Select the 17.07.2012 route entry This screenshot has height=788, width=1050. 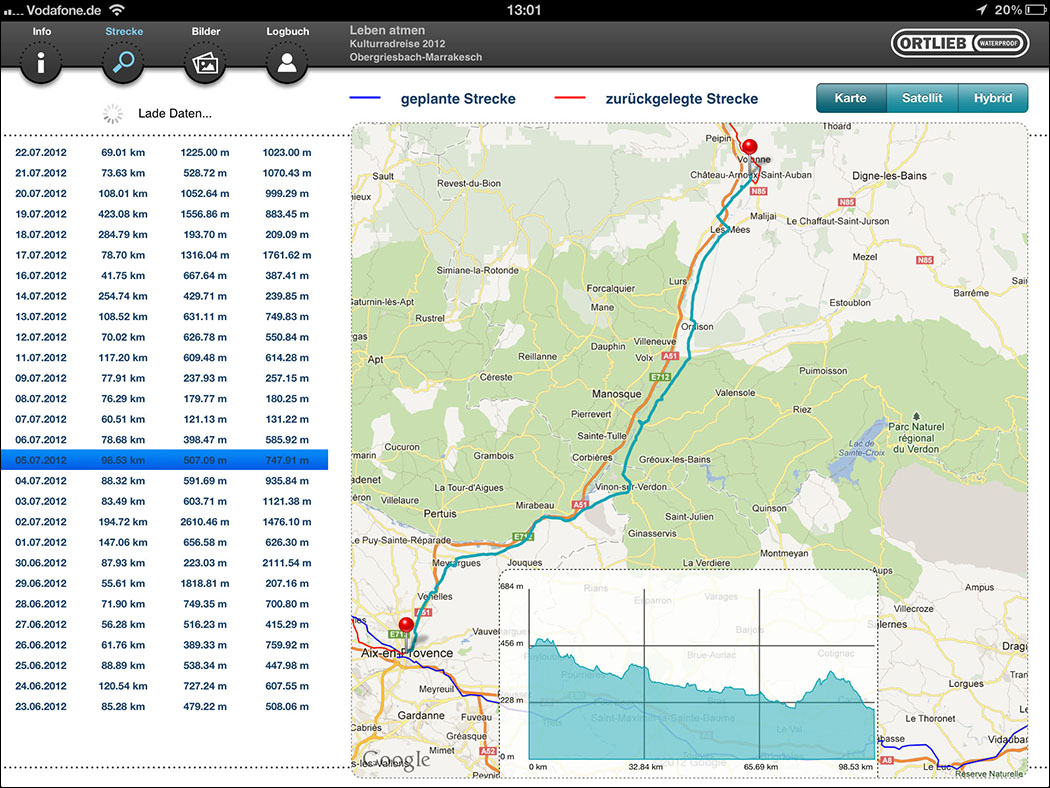point(164,255)
